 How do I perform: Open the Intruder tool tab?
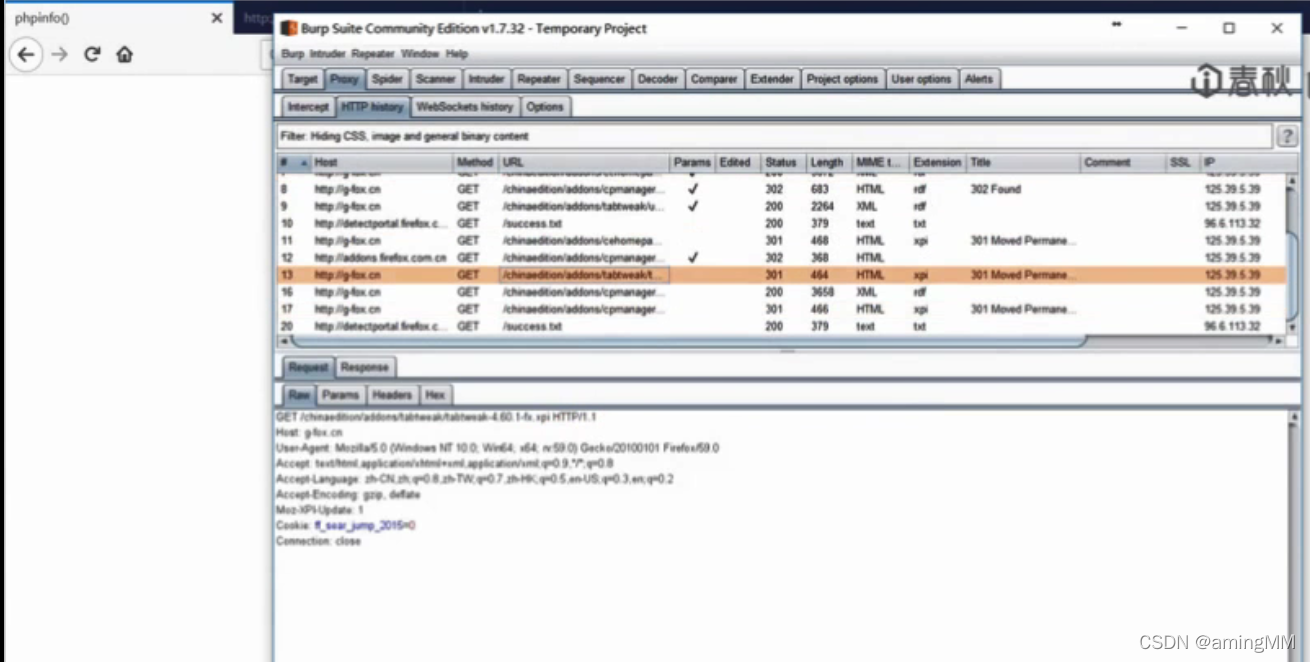pos(486,79)
